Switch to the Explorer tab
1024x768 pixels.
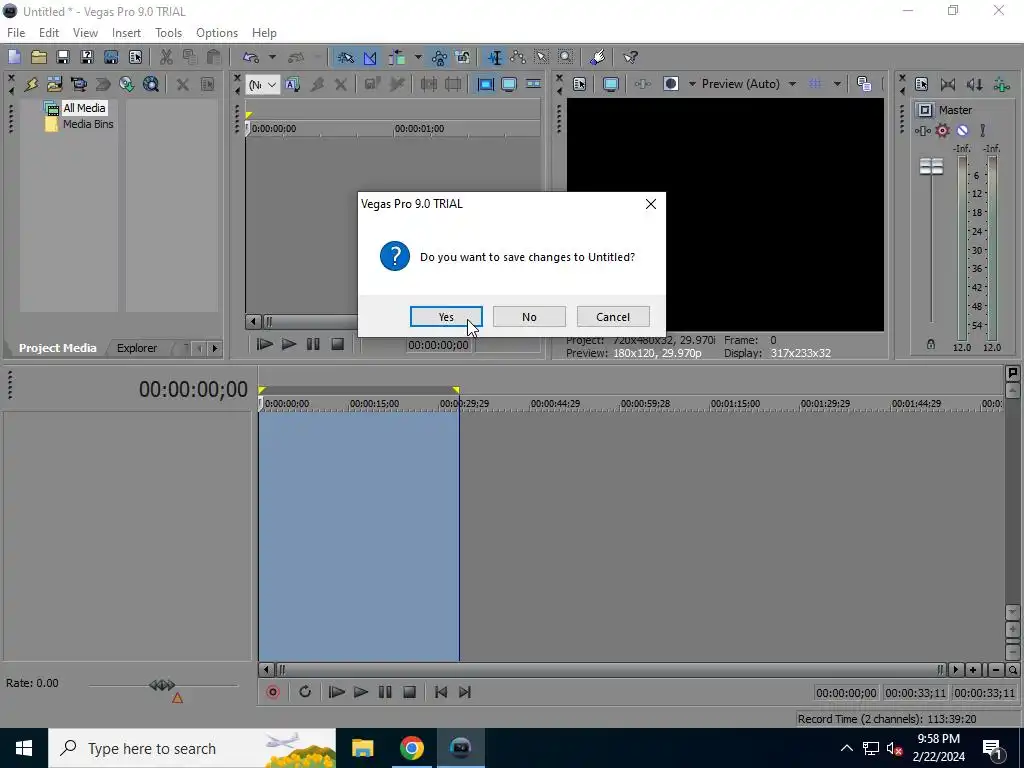click(136, 348)
